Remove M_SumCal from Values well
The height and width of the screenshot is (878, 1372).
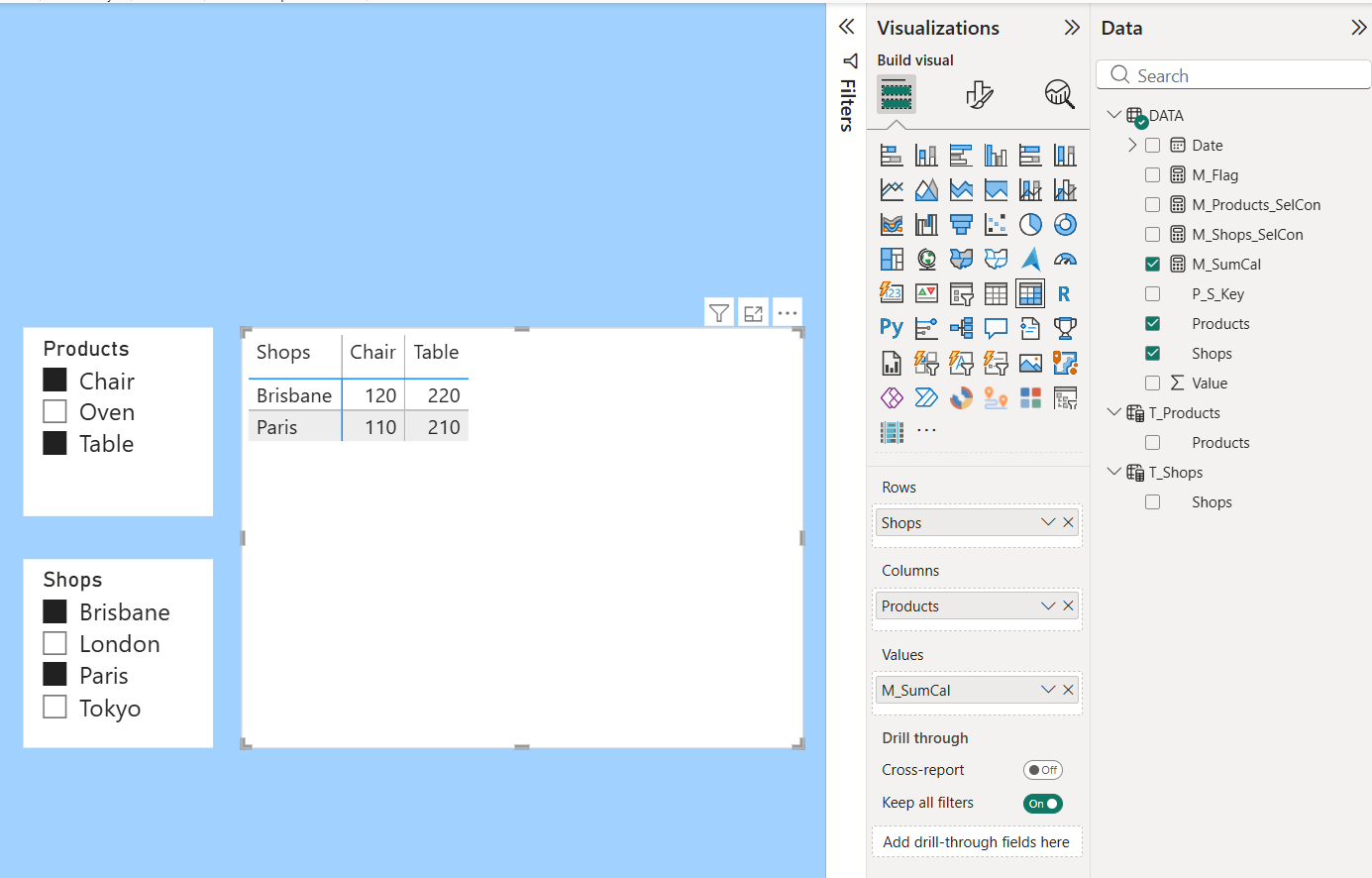pos(1068,690)
